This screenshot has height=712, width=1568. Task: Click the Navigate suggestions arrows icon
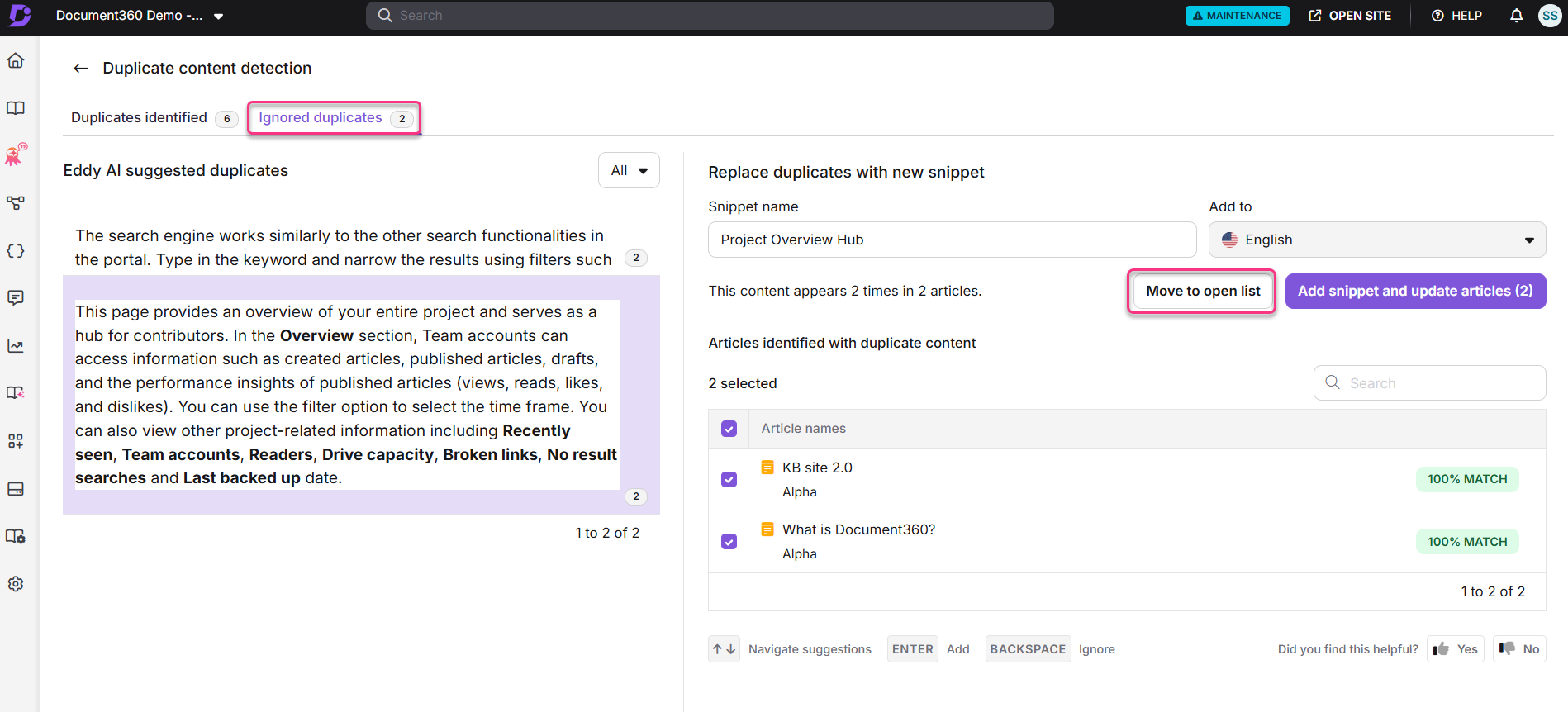pos(724,649)
